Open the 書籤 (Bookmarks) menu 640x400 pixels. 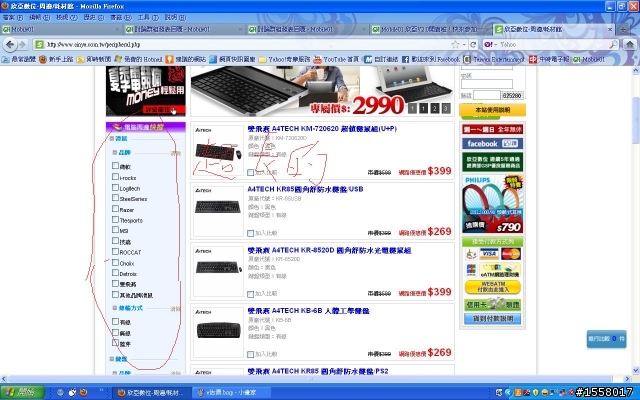[121, 18]
